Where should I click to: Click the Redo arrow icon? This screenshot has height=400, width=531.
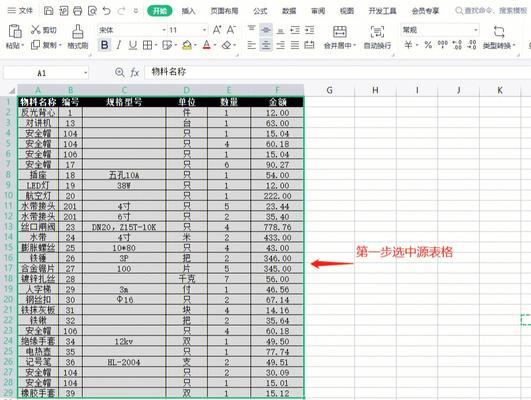tap(121, 11)
